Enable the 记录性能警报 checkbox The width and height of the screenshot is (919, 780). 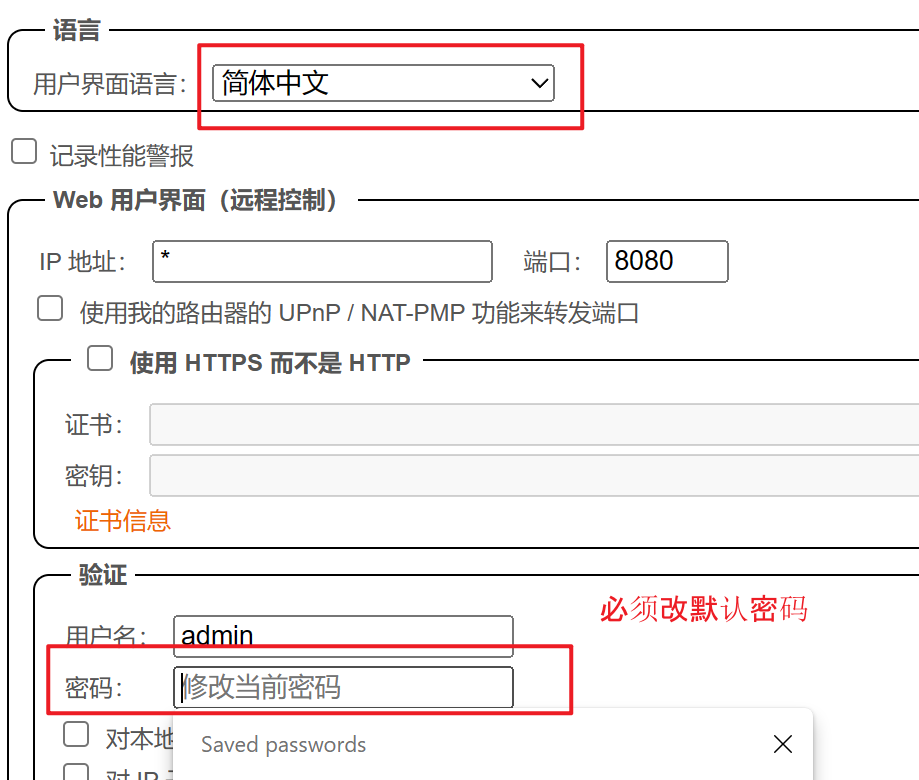[x=22, y=151]
